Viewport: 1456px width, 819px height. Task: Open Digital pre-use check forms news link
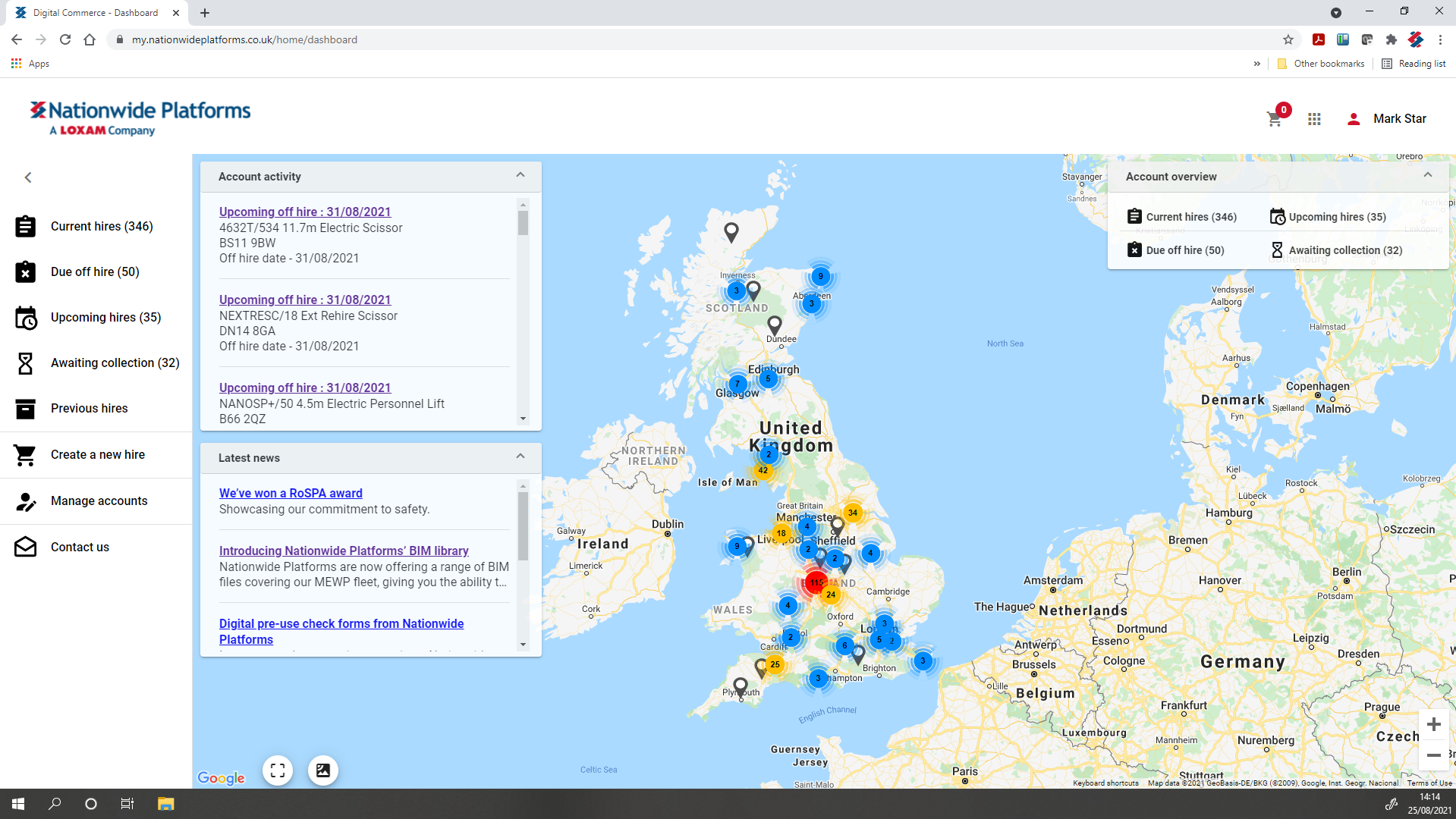341,631
